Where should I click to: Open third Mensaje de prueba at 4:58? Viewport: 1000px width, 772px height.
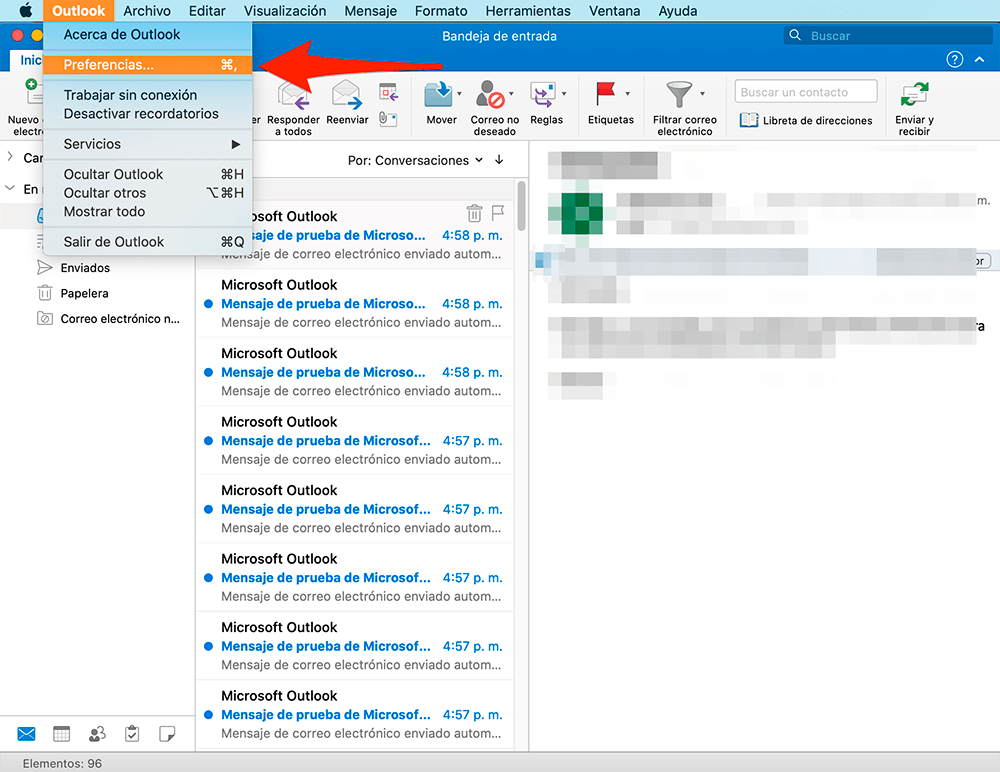tap(355, 372)
